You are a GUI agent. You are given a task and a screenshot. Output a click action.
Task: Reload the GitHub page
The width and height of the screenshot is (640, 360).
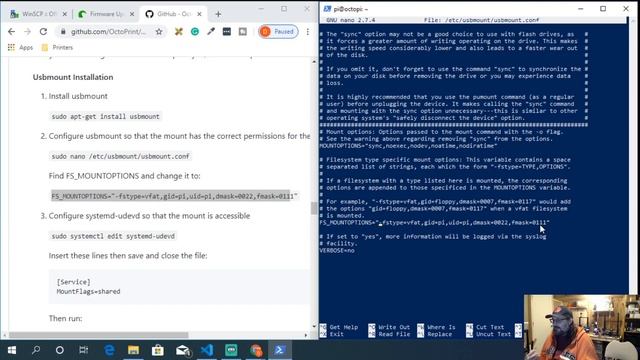tap(43, 31)
